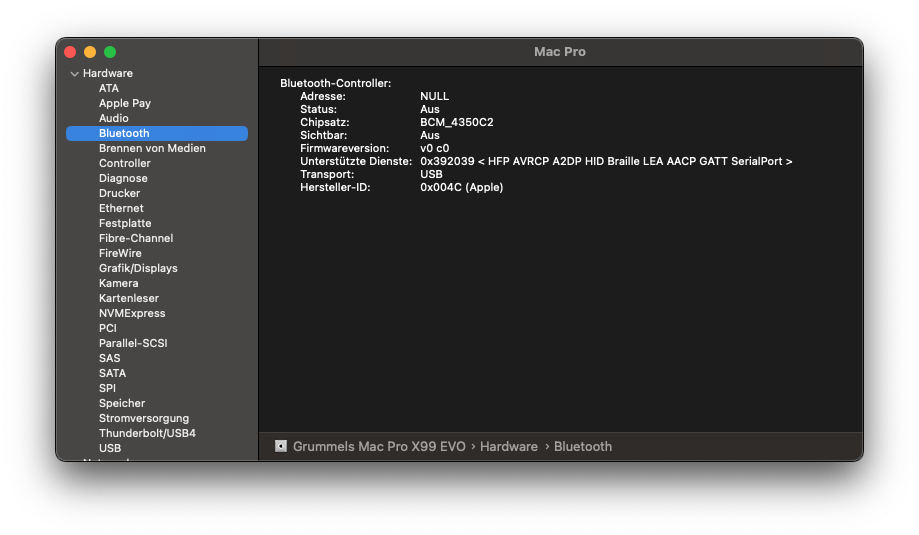Select Bluetooth in the sidebar
The height and width of the screenshot is (535, 919).
[x=124, y=133]
